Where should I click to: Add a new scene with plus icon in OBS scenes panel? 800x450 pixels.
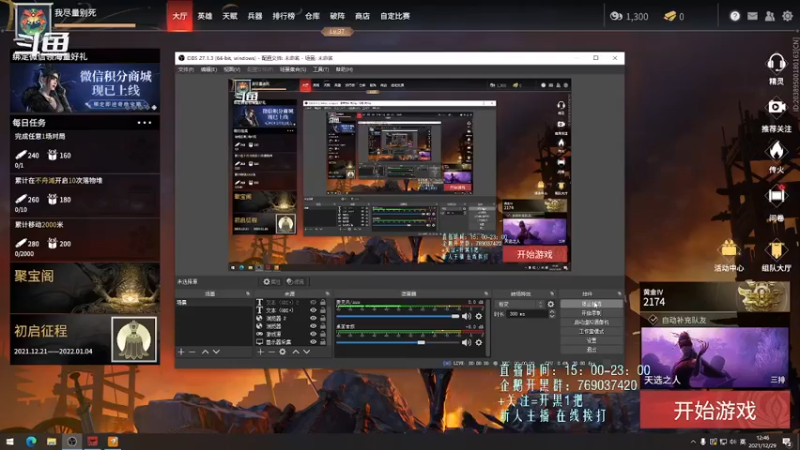click(x=181, y=352)
